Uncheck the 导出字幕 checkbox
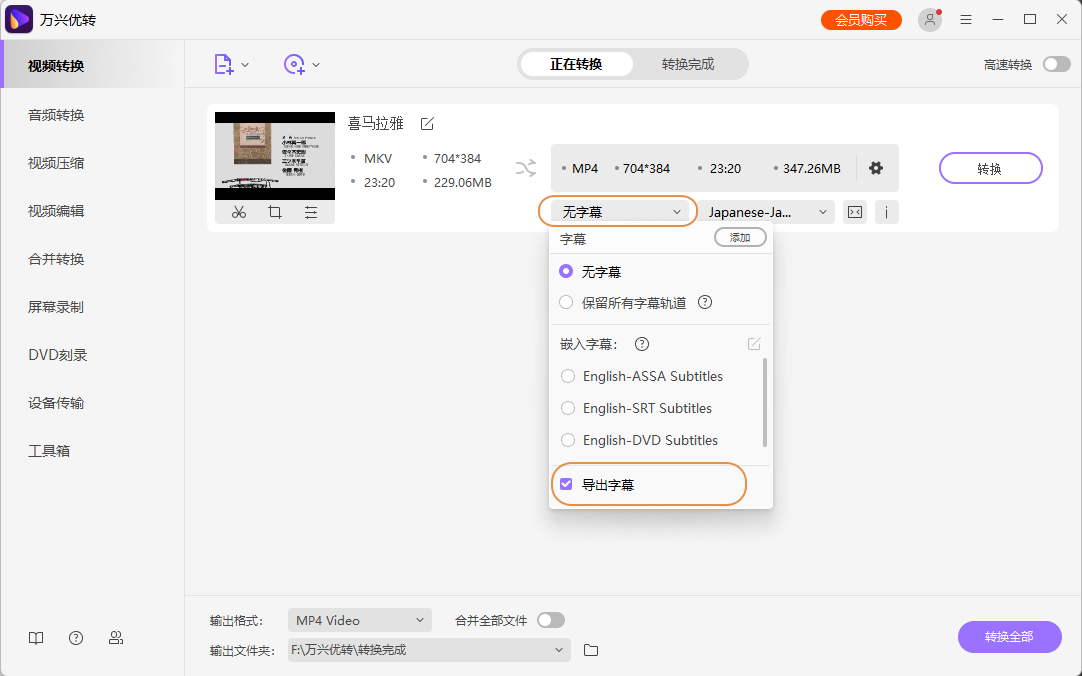The width and height of the screenshot is (1082, 676). [x=567, y=485]
